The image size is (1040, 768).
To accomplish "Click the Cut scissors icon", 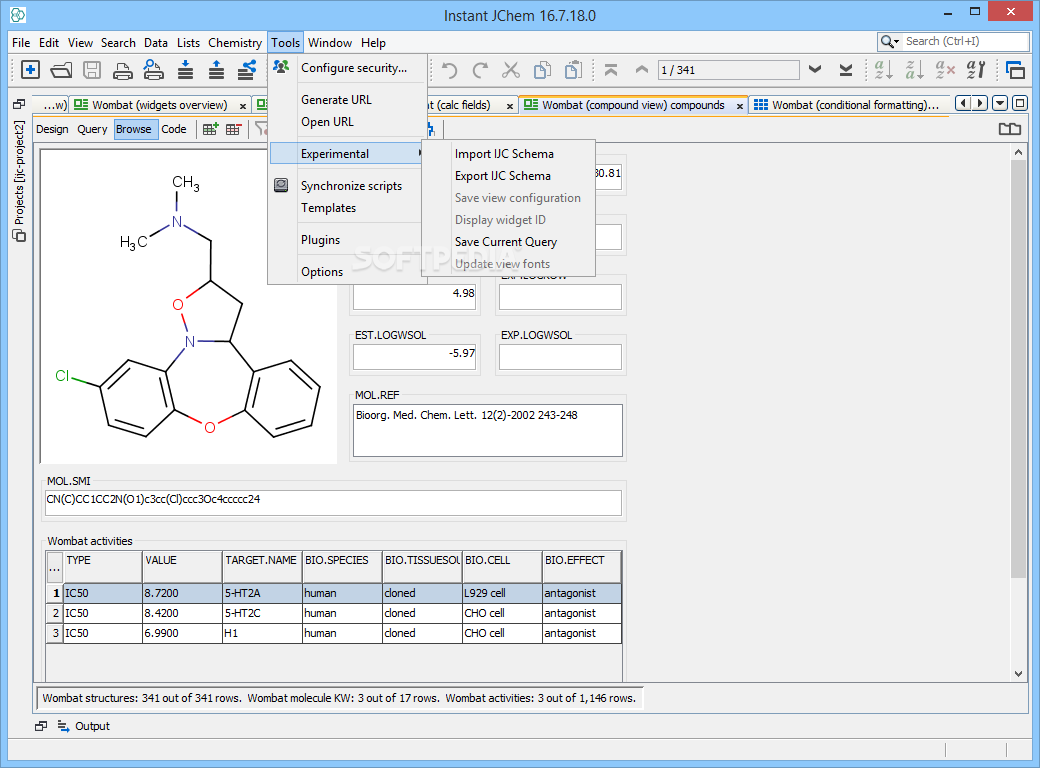I will [511, 70].
